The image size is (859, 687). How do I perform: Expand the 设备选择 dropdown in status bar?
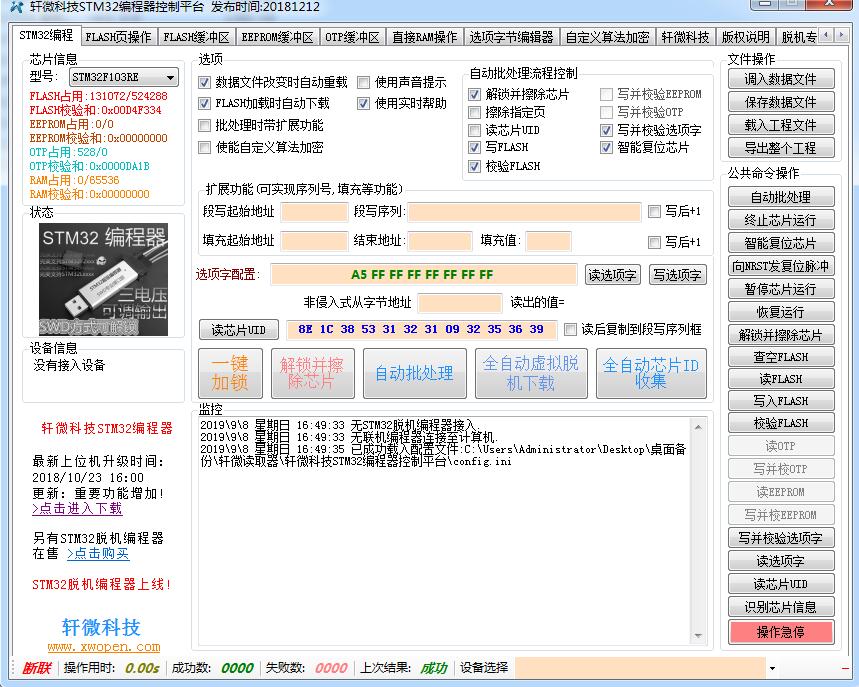pyautogui.click(x=772, y=668)
